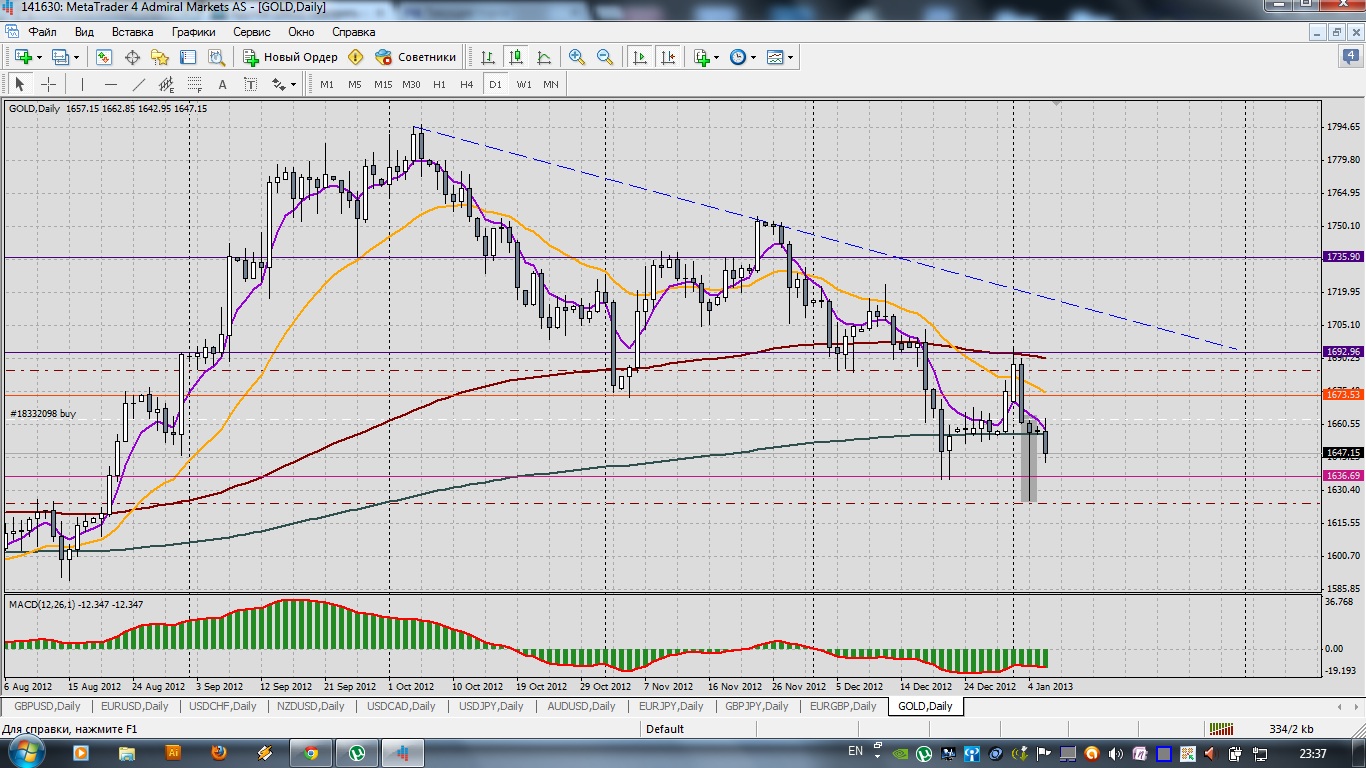1366x768 pixels.
Task: Click the Новый Ордер button
Action: [x=290, y=57]
